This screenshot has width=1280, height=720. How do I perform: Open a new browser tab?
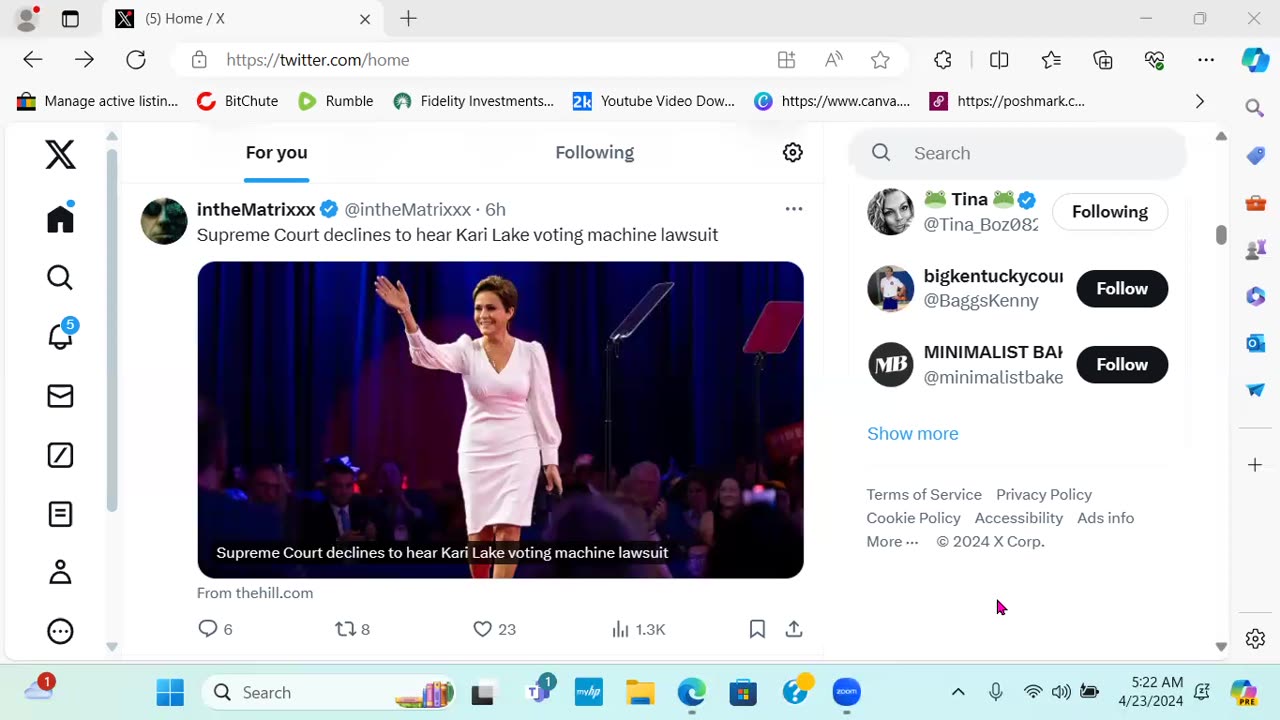pos(408,19)
